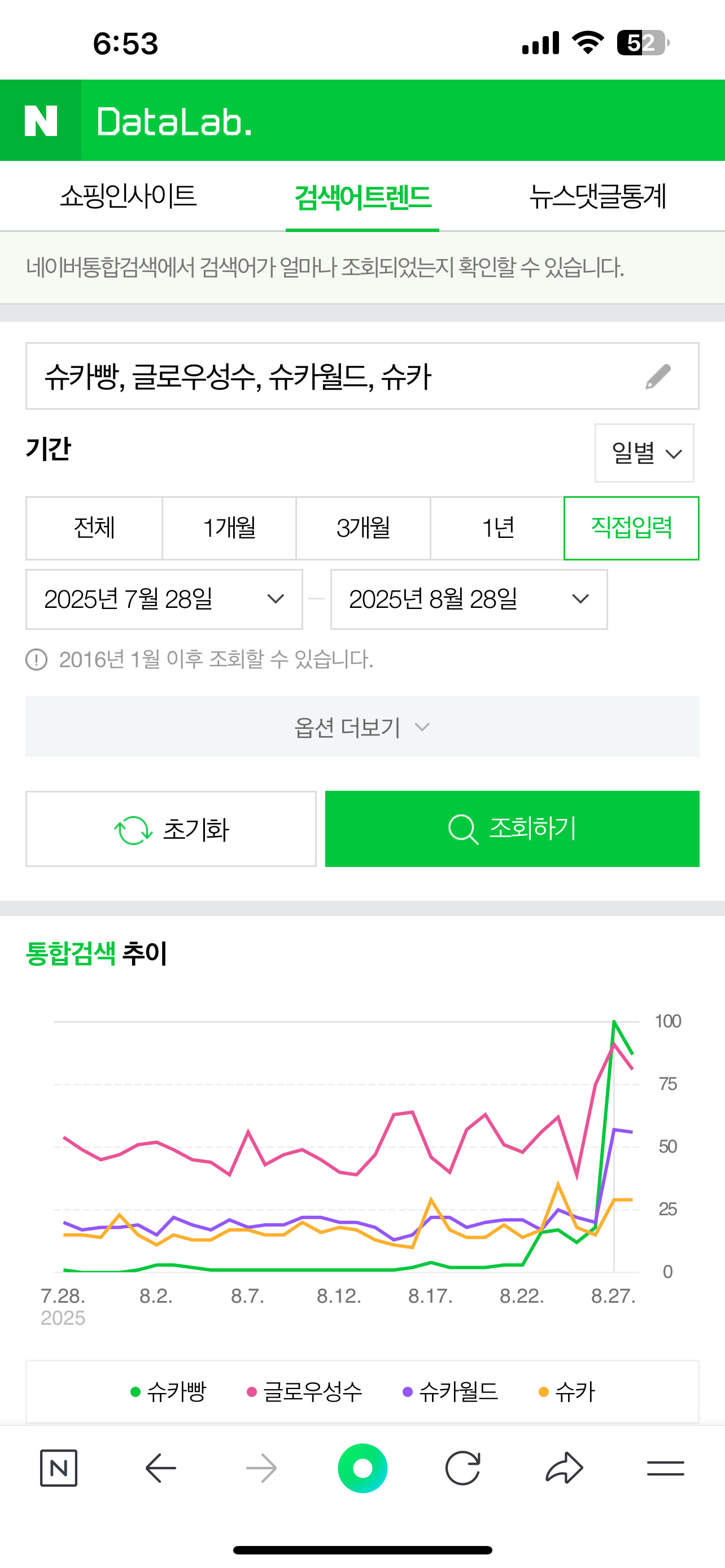
Task: Go back with the left arrow icon
Action: tap(161, 1468)
